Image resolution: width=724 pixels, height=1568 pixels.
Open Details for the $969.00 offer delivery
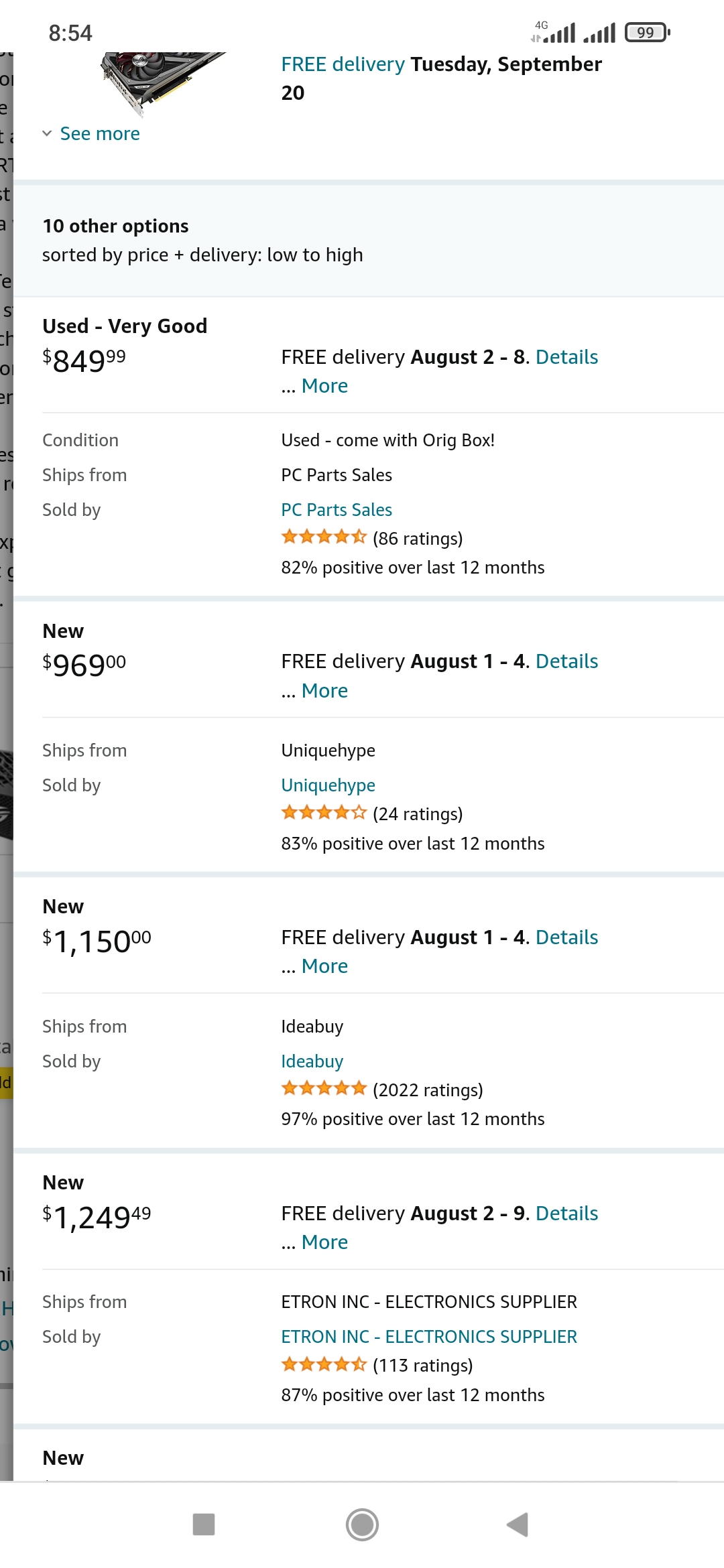pos(566,661)
